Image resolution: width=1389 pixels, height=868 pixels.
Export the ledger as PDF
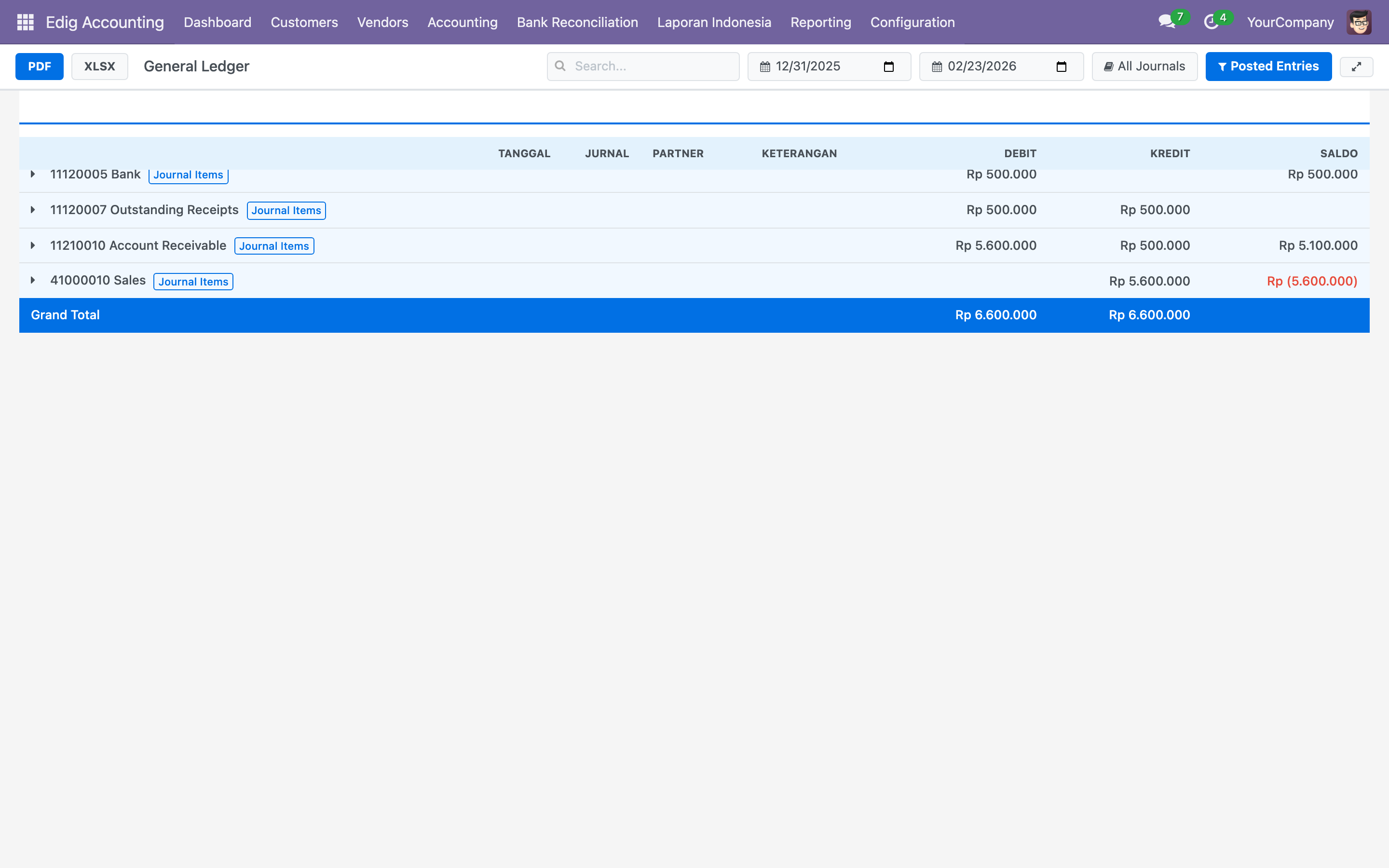(39, 67)
